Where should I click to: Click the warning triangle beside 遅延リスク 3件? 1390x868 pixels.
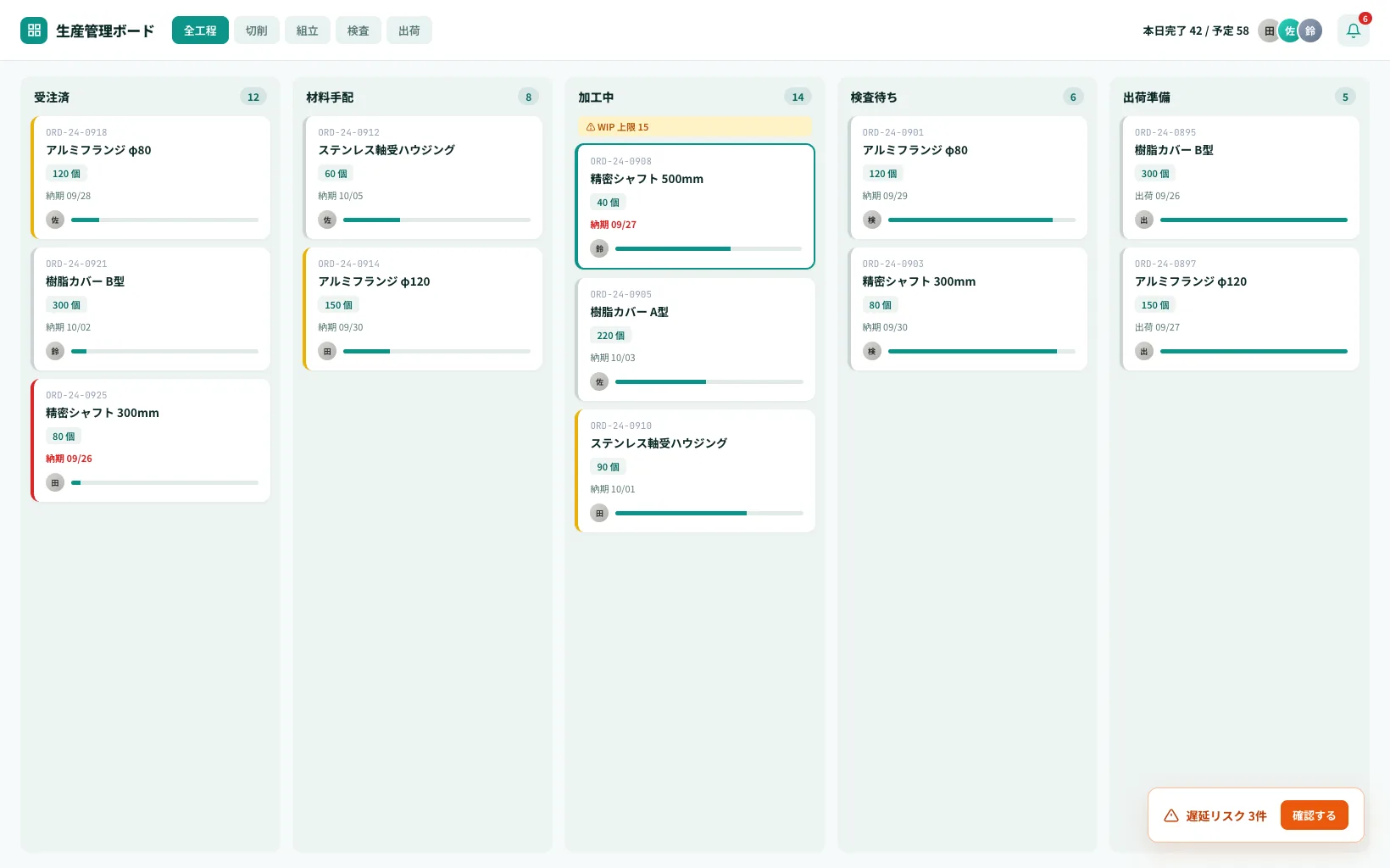(1171, 815)
